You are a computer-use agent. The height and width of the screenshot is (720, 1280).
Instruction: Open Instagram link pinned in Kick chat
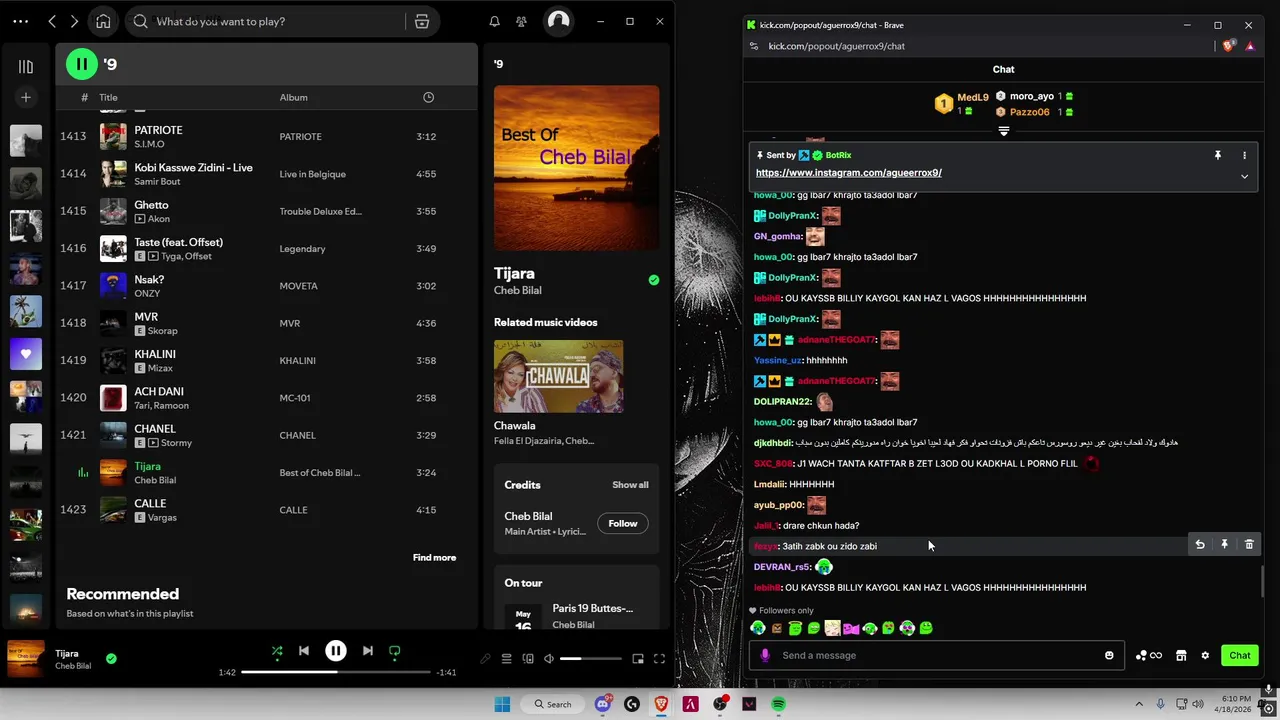pos(848,173)
